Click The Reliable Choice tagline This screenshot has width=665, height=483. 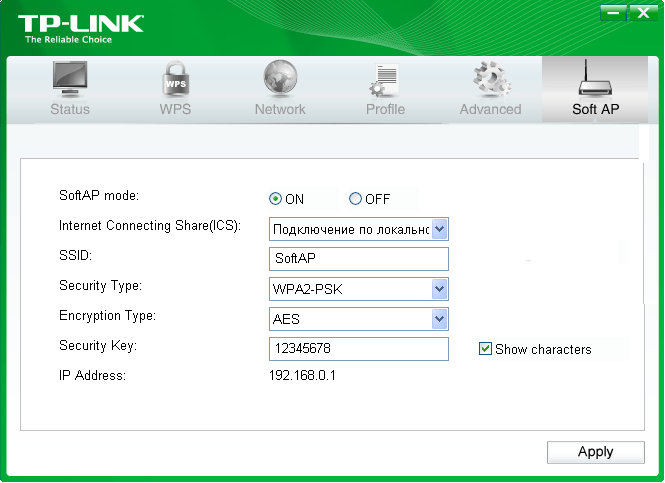68,40
